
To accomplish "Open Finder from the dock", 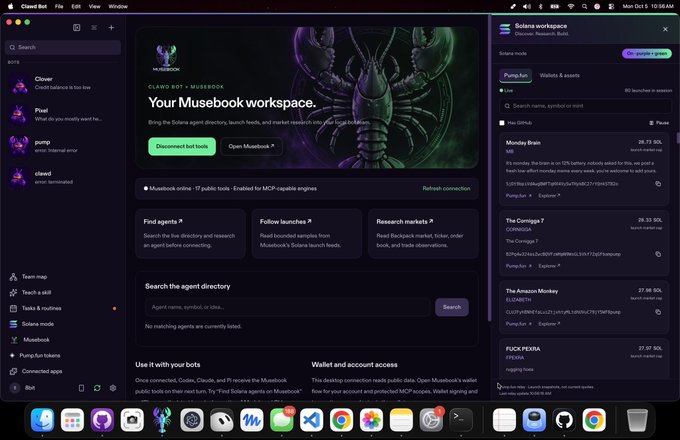I will [42, 420].
